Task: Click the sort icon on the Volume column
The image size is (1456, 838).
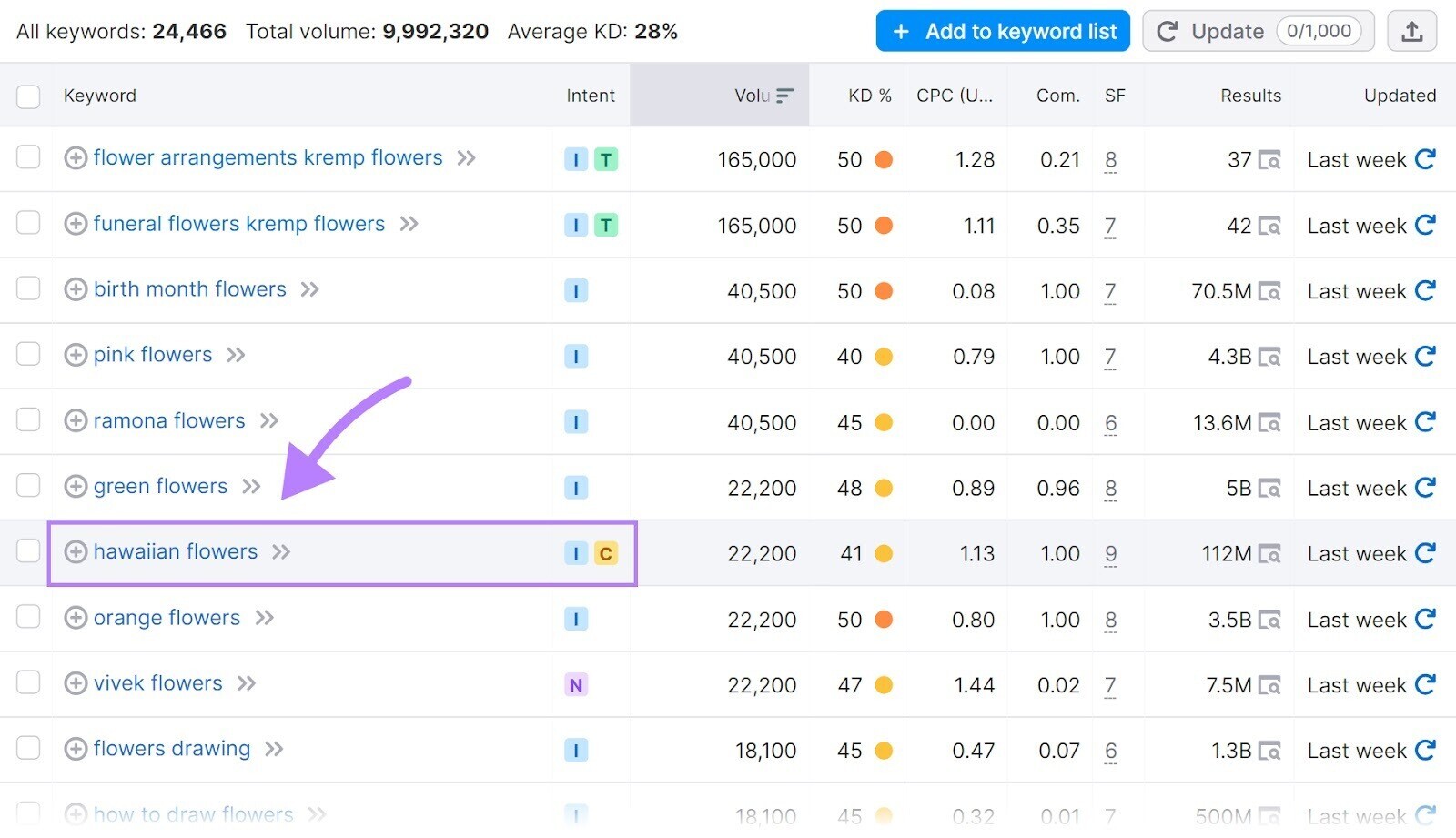Action: click(784, 95)
